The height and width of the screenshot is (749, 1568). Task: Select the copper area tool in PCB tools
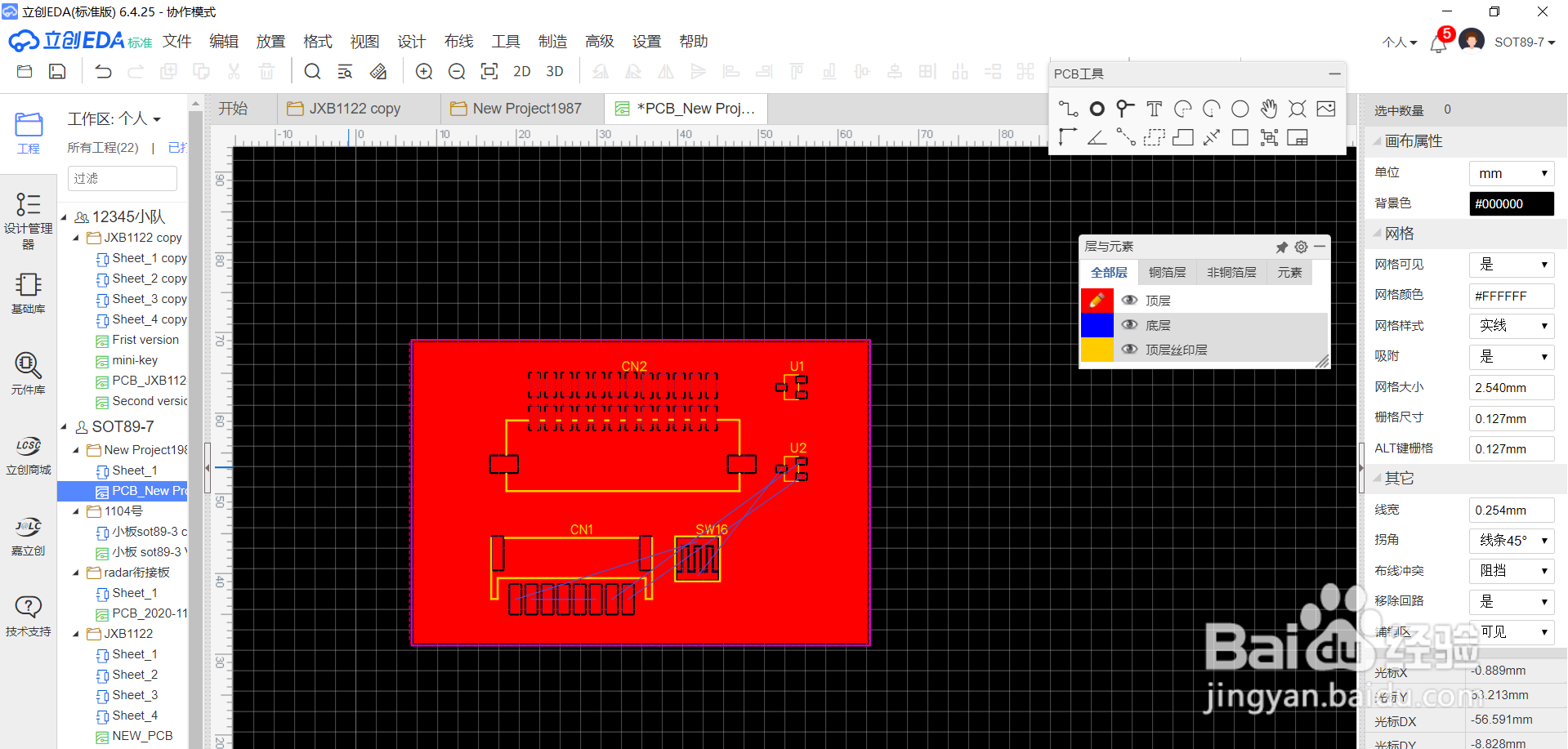[1154, 137]
